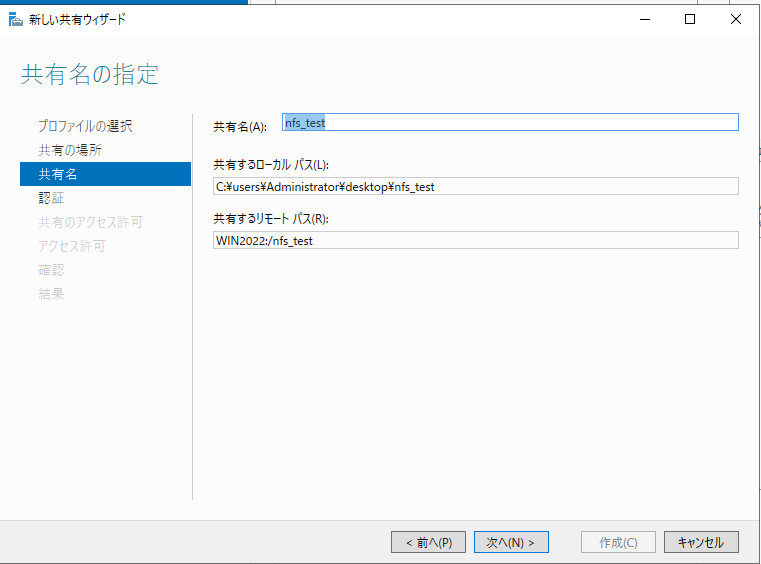This screenshot has height=564, width=761.
Task: Click the remote path field showing WIN2022:/nfs_test
Action: tap(476, 240)
